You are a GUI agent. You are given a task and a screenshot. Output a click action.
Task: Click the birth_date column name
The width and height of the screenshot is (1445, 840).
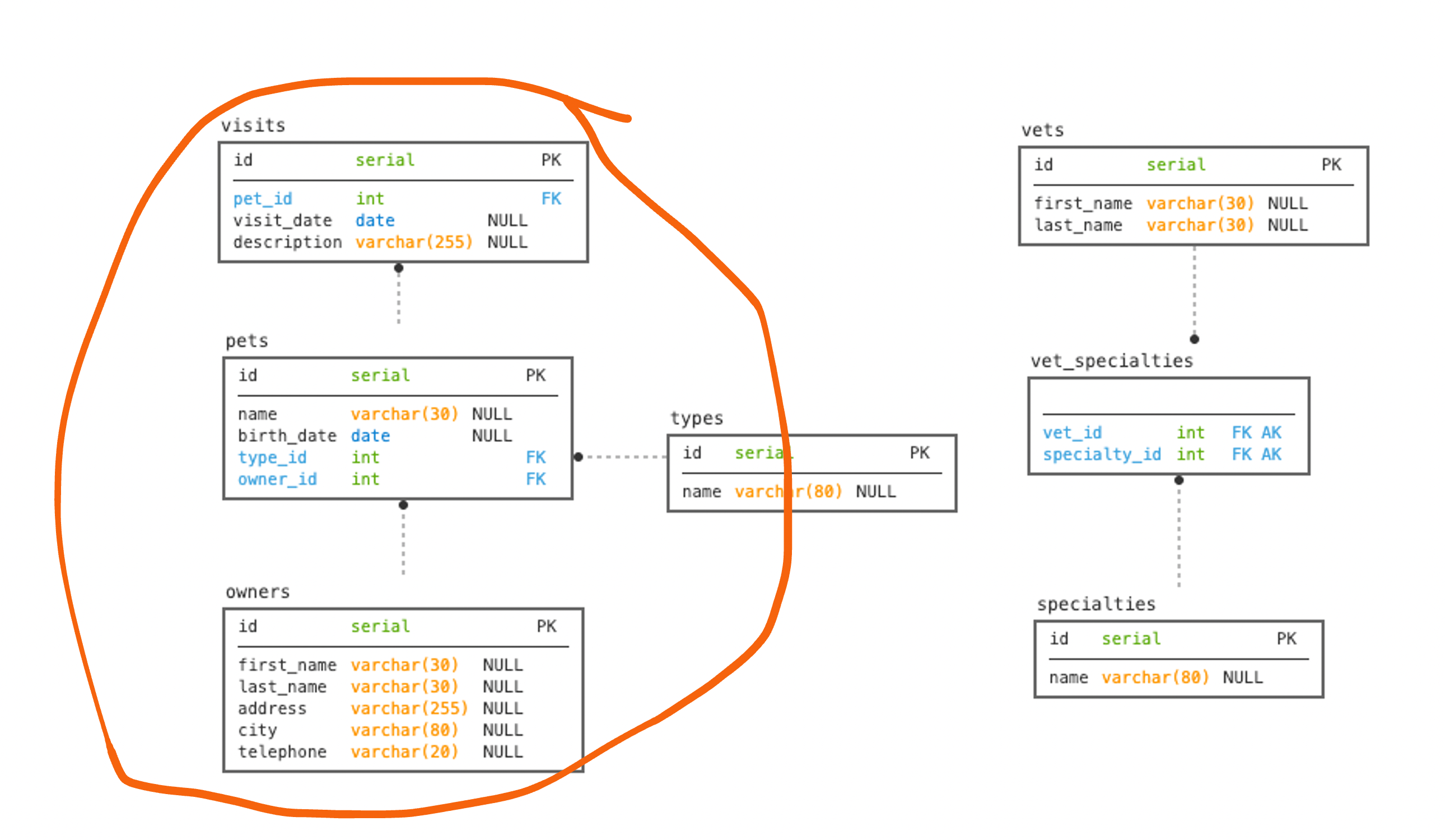(x=288, y=436)
